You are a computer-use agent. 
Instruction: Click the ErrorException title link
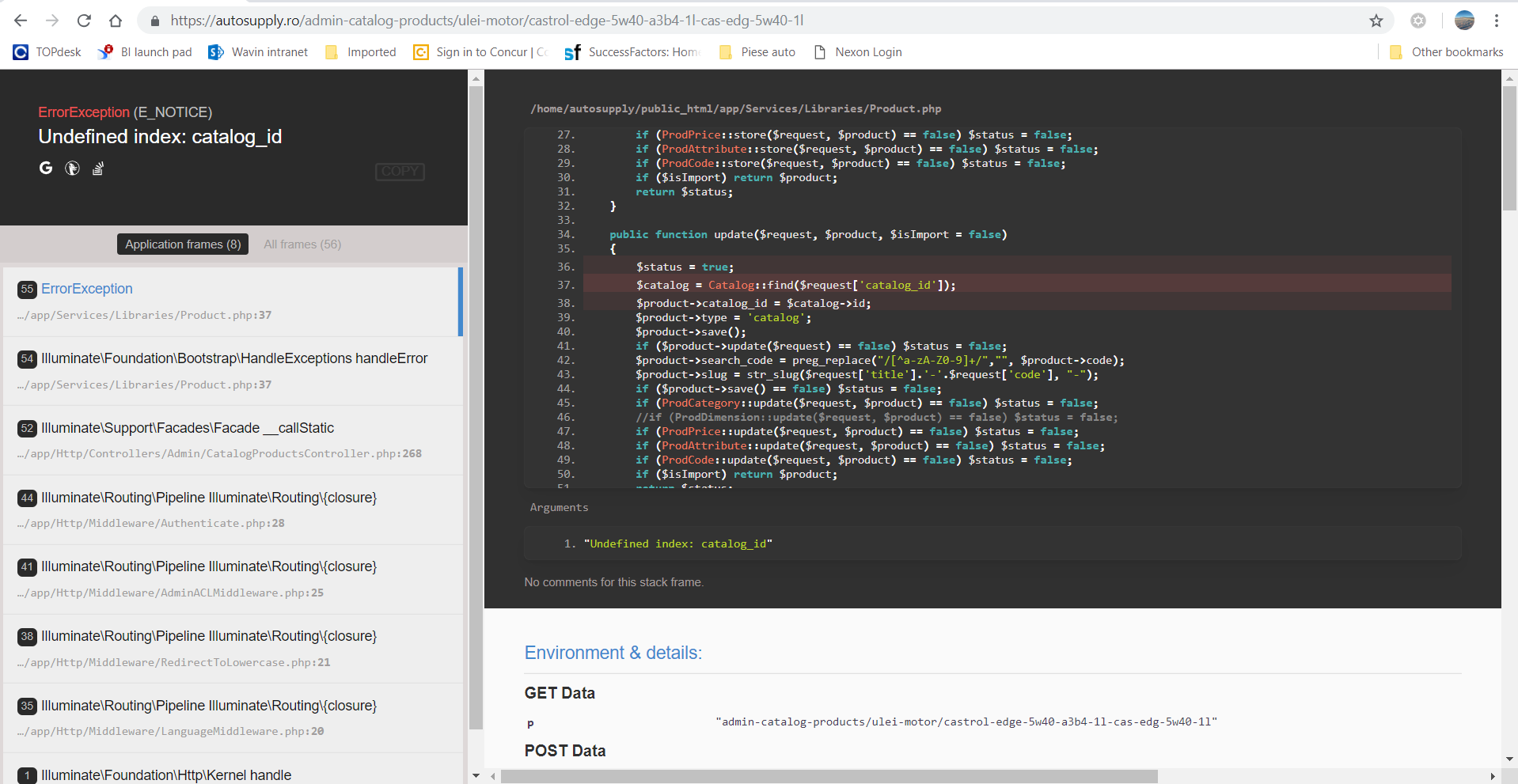click(84, 112)
